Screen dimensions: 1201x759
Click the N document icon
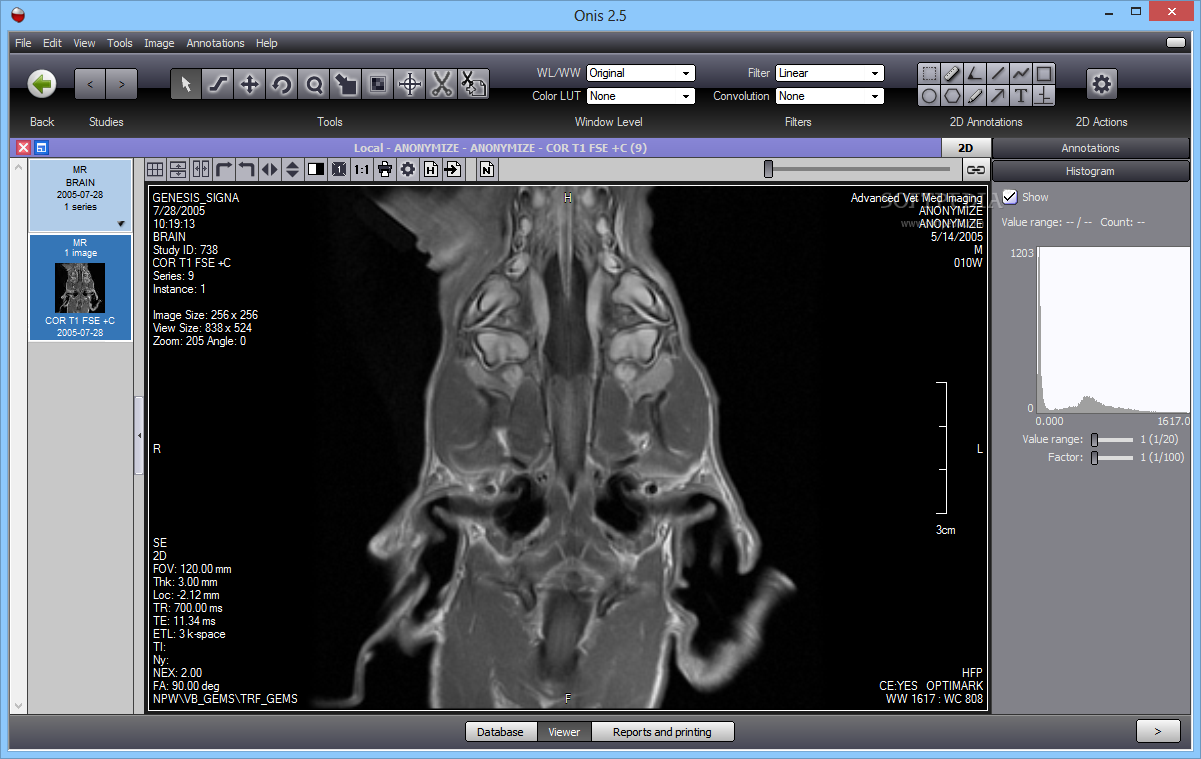point(487,170)
